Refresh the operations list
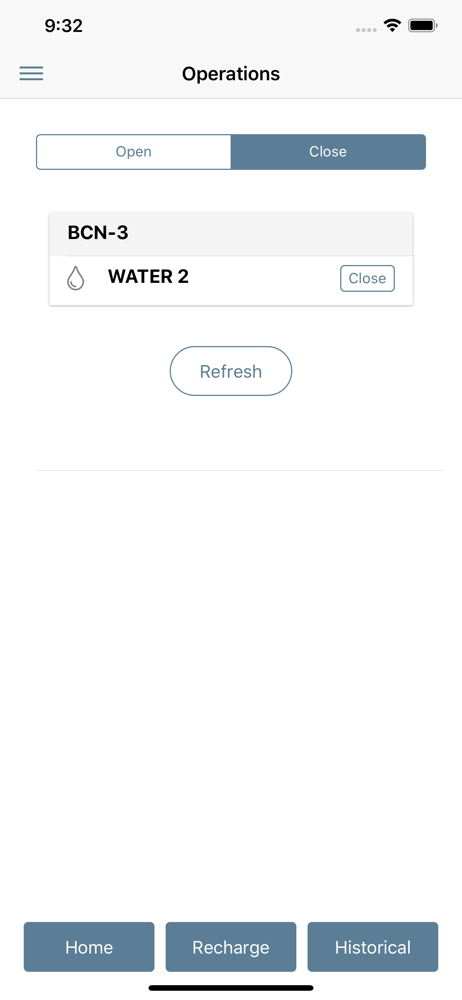 pyautogui.click(x=231, y=371)
